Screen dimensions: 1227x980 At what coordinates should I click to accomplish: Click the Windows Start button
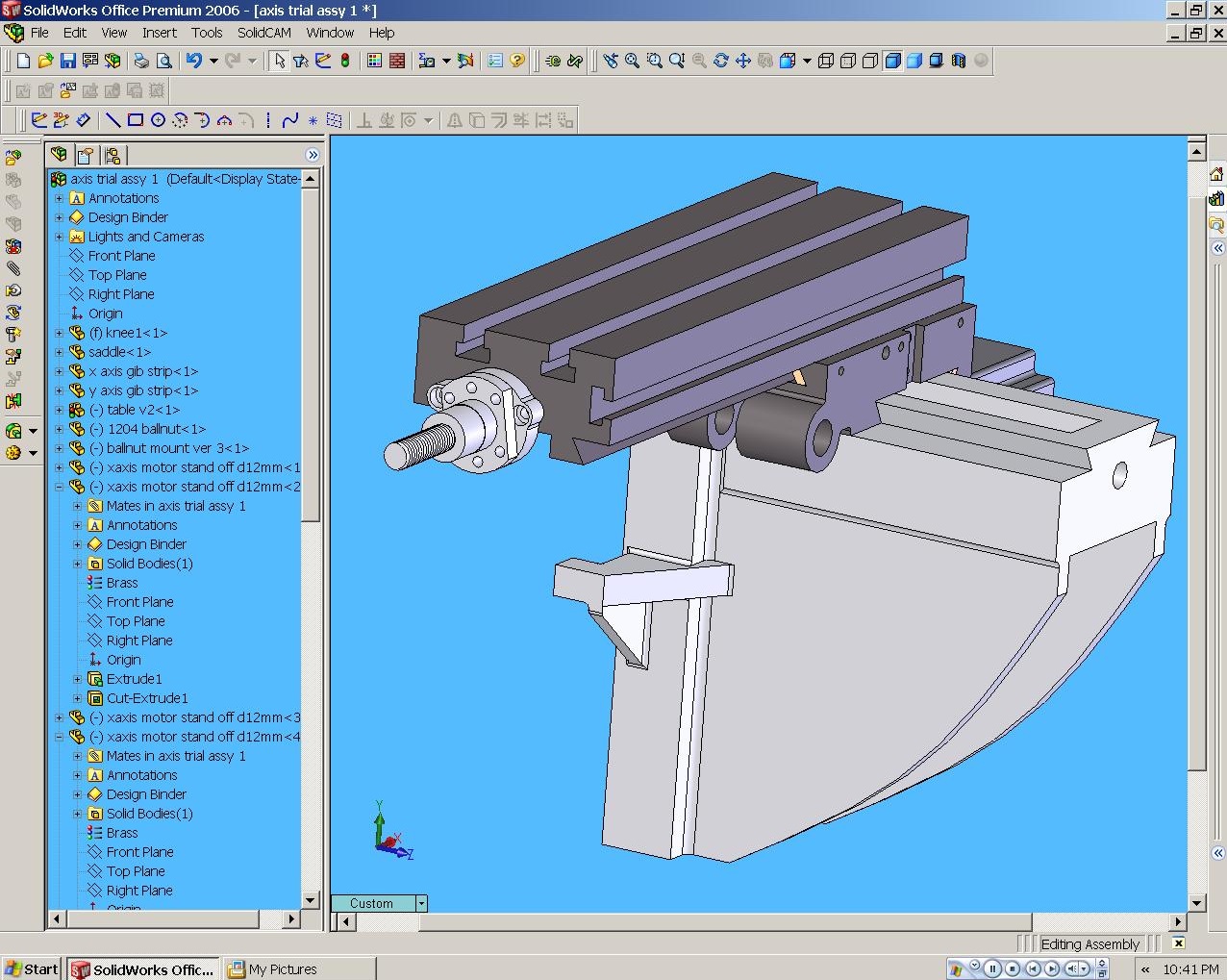coord(32,968)
